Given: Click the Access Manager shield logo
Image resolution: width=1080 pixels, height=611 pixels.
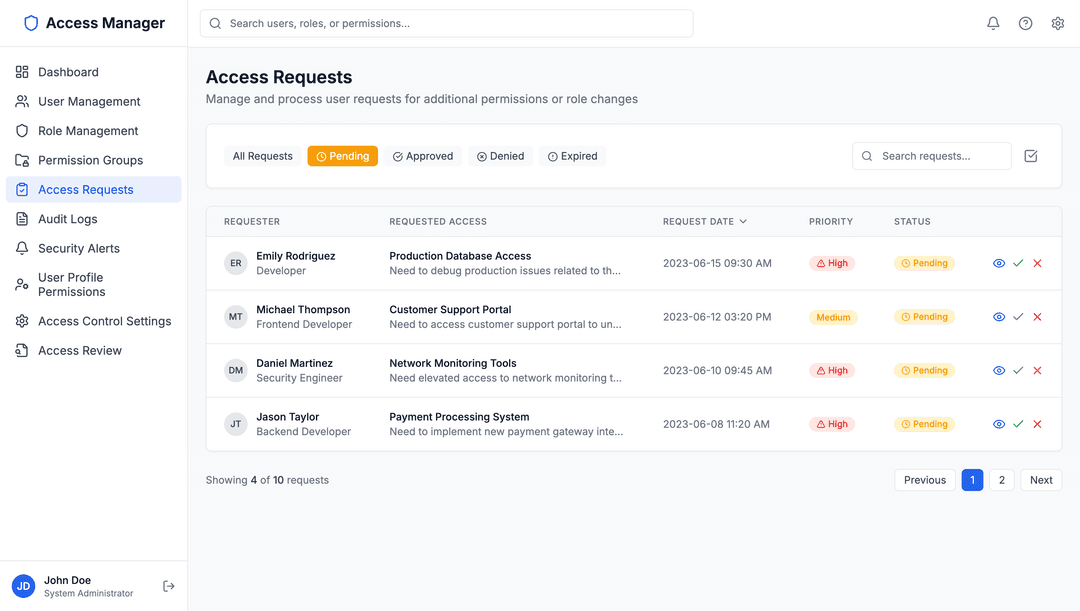Looking at the screenshot, I should pyautogui.click(x=31, y=22).
